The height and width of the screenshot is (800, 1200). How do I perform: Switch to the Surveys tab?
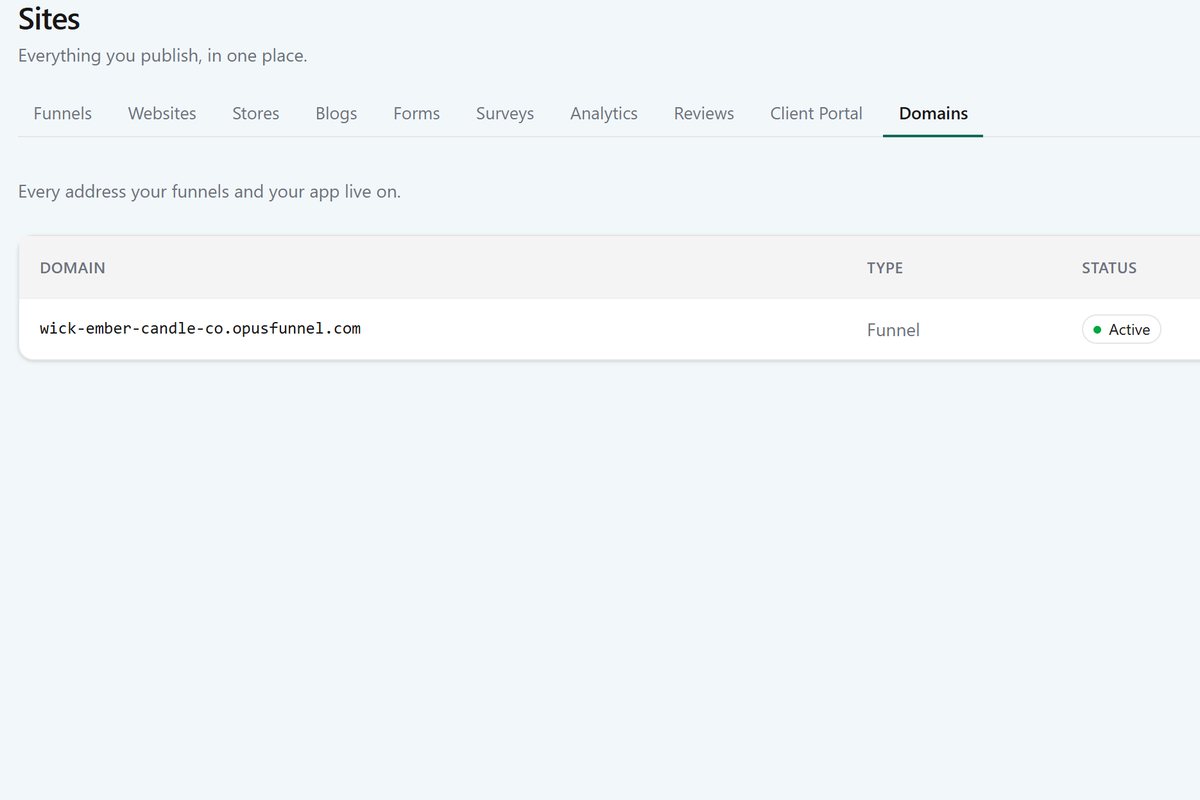pos(505,113)
